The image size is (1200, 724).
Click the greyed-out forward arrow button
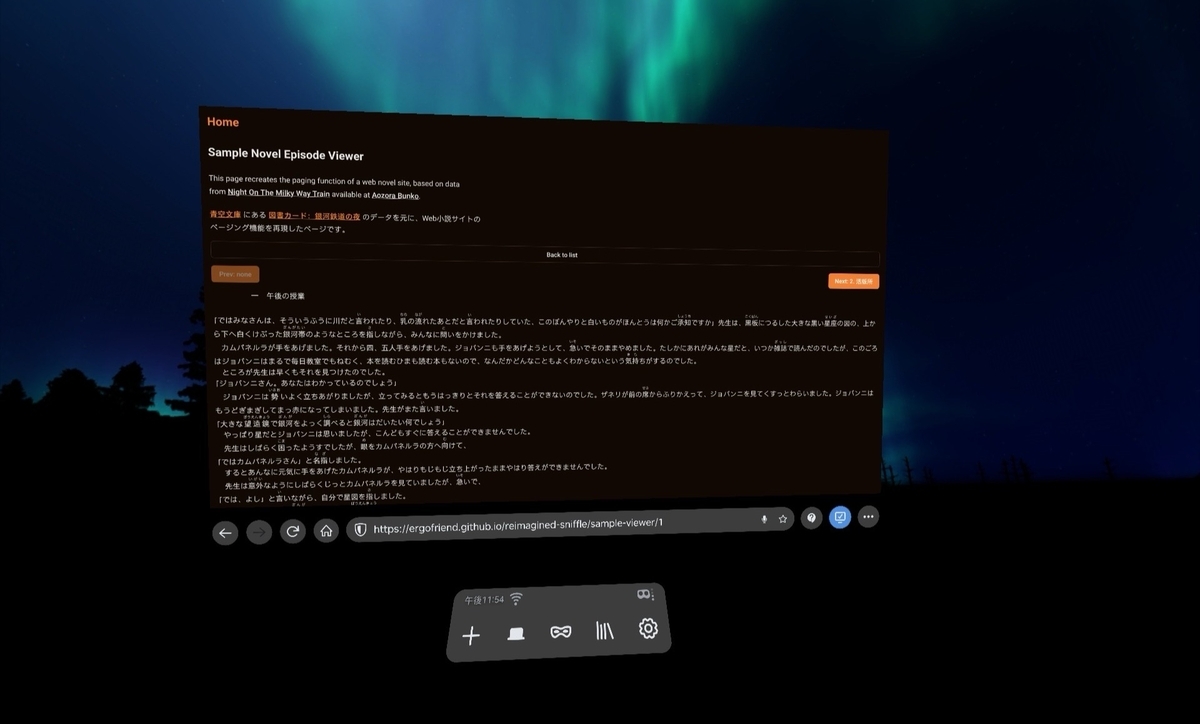(259, 533)
